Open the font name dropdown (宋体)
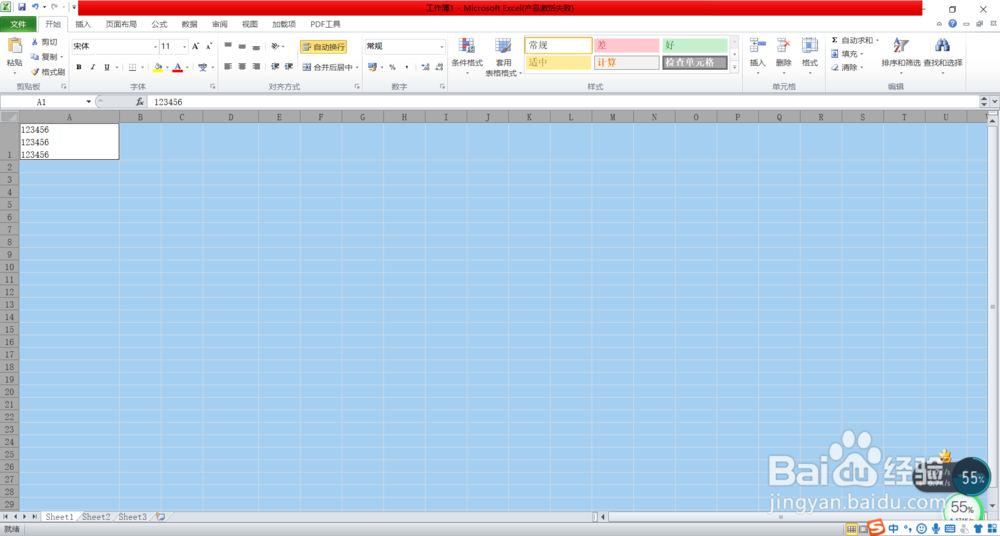 pos(155,47)
